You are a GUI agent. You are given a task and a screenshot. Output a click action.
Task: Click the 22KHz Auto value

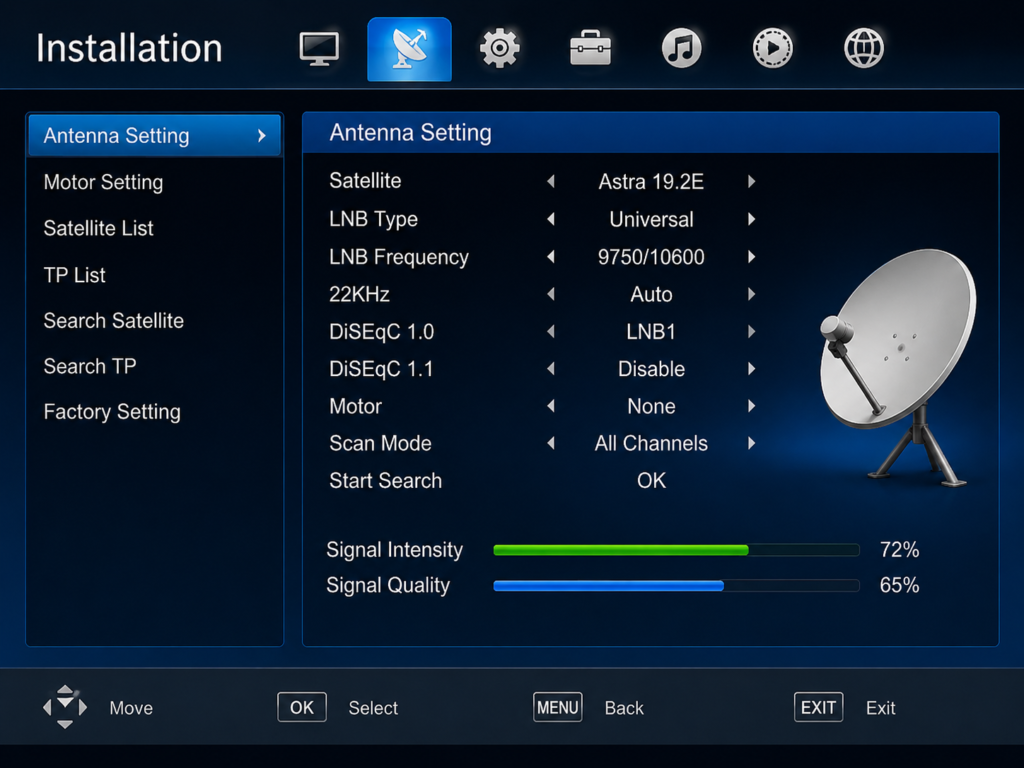(651, 295)
